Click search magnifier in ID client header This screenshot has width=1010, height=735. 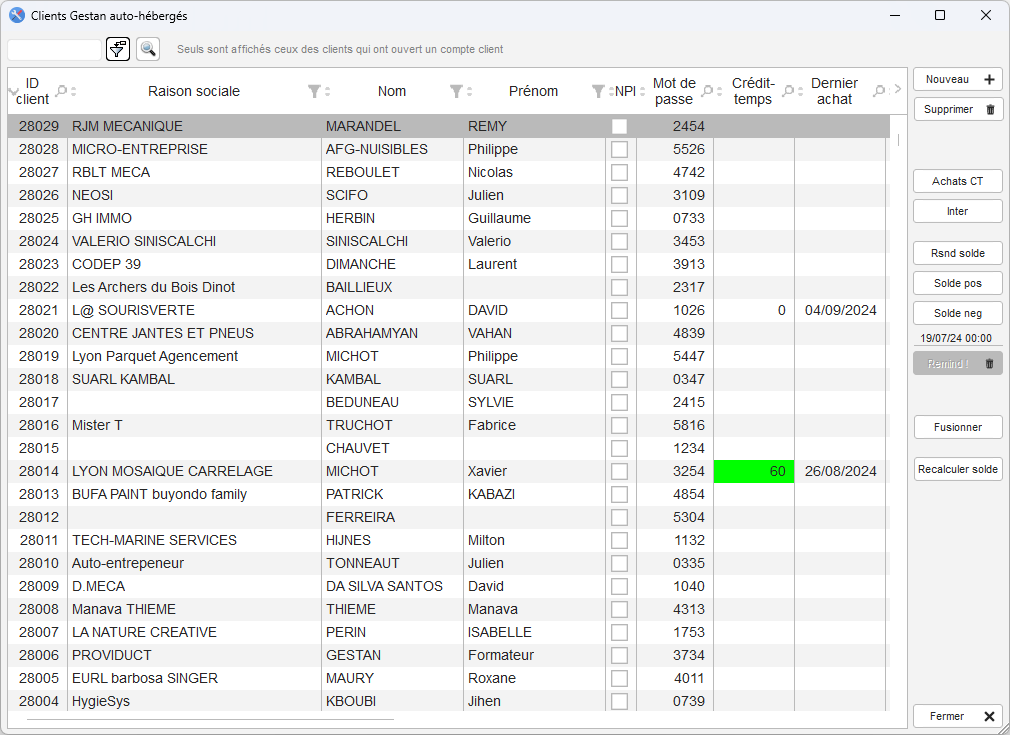[x=61, y=91]
